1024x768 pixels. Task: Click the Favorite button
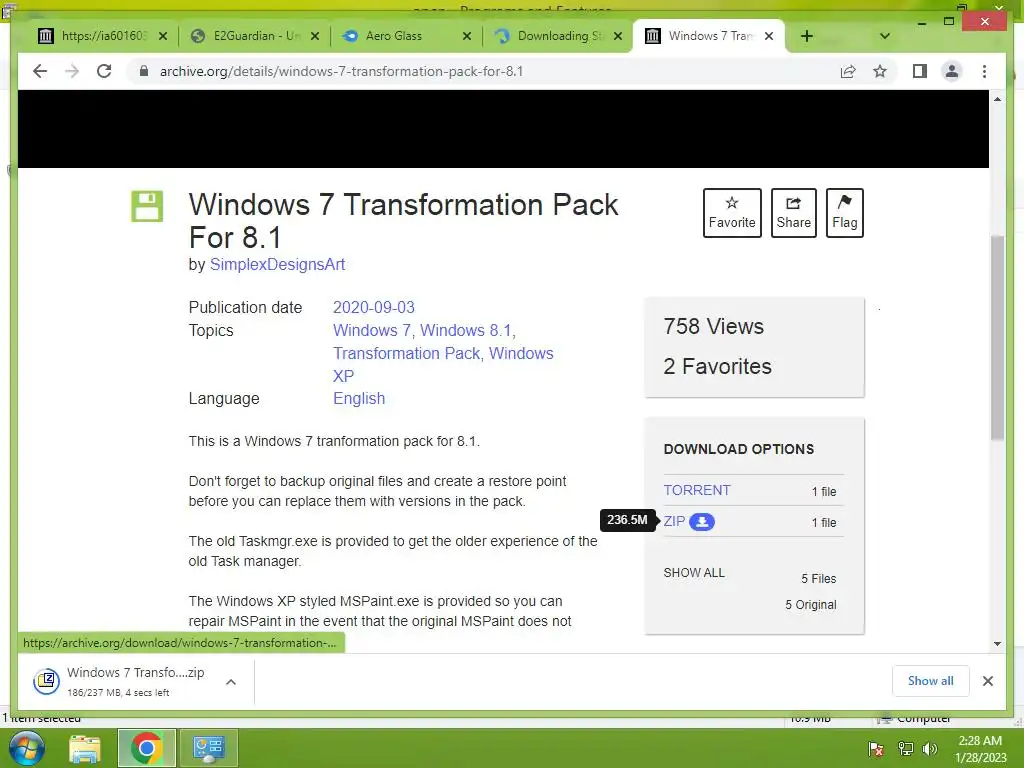[x=732, y=213]
